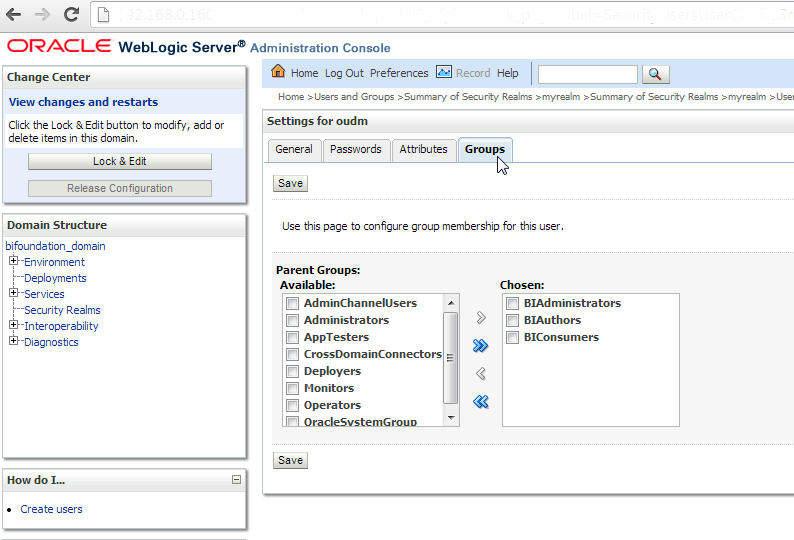Click the Release Configuration button

click(120, 188)
